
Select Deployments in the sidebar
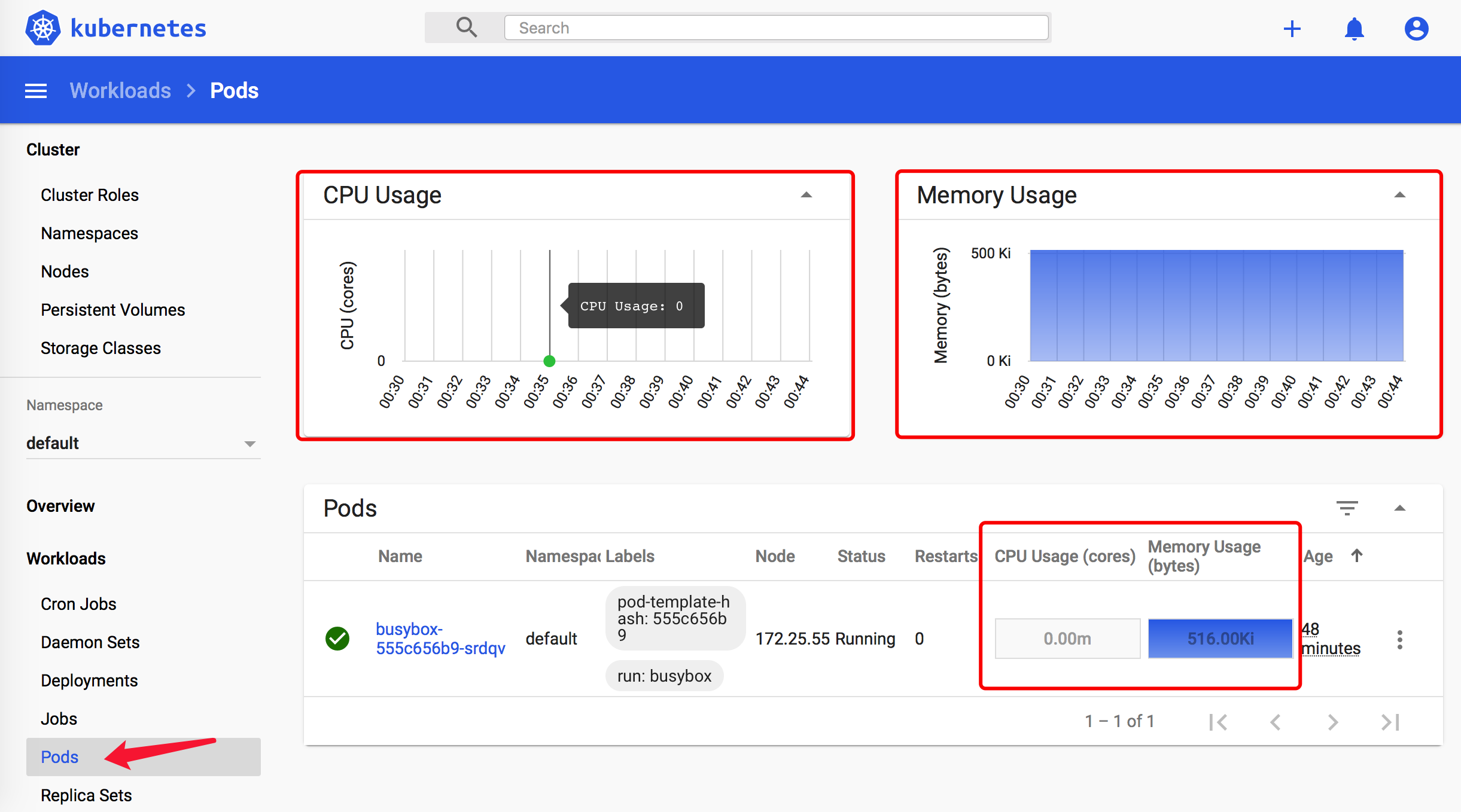89,680
